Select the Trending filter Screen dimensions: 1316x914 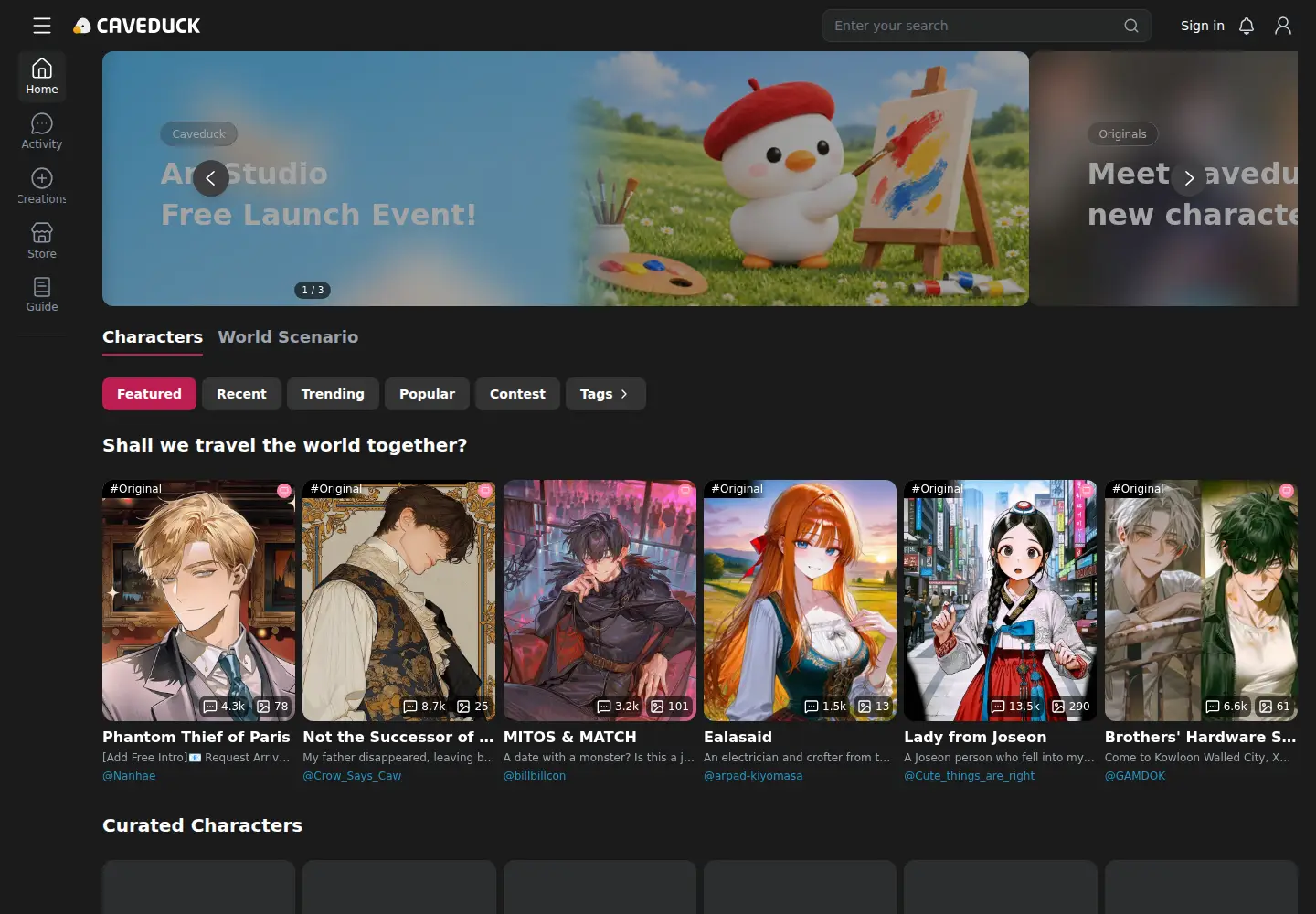tap(333, 394)
